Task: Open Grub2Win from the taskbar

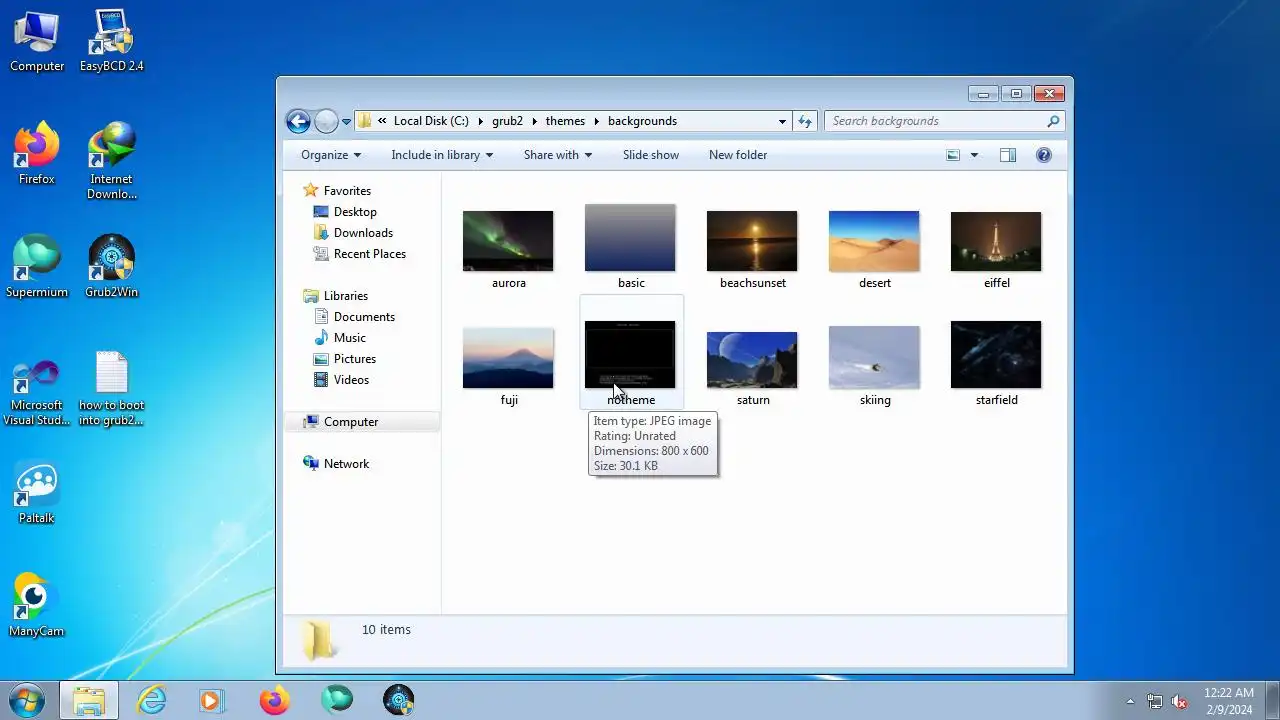Action: click(399, 700)
